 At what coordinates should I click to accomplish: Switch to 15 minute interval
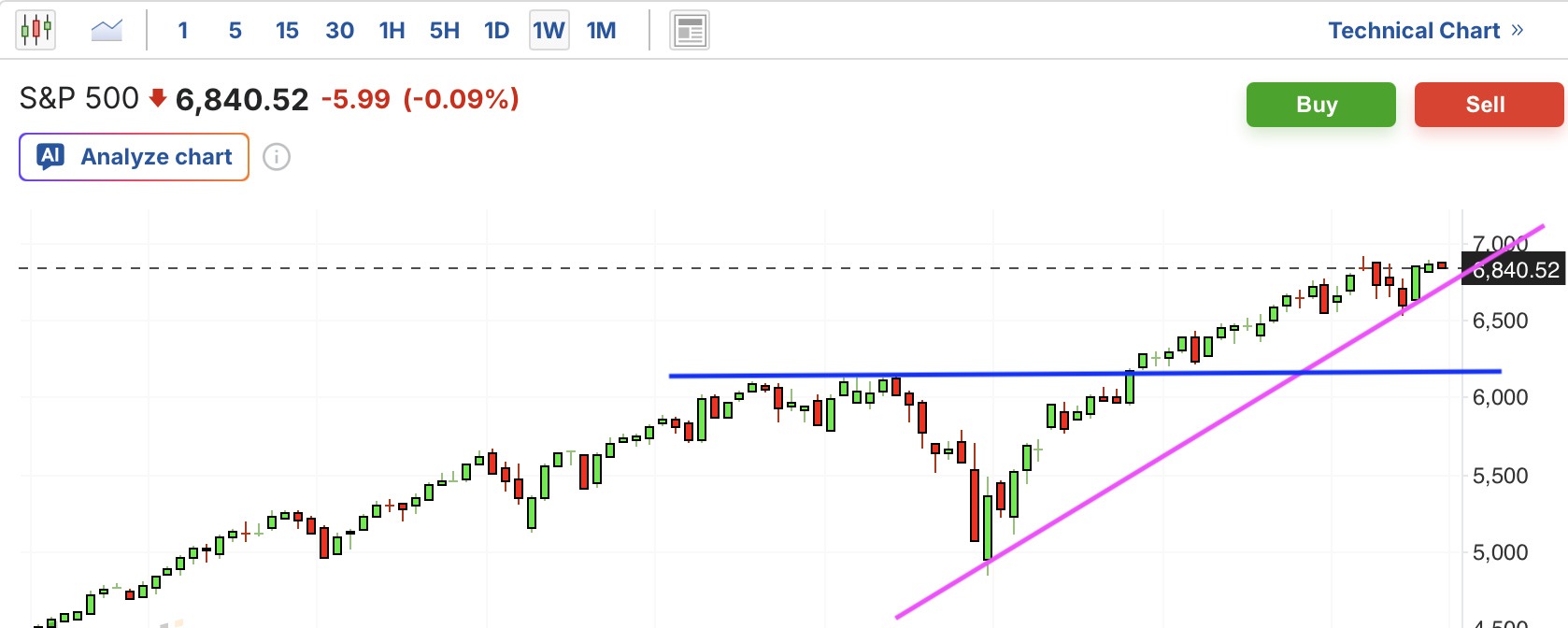(x=287, y=31)
